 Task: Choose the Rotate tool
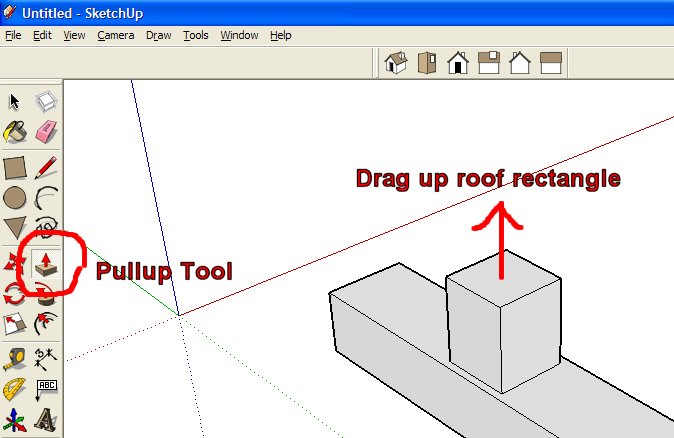click(x=14, y=294)
